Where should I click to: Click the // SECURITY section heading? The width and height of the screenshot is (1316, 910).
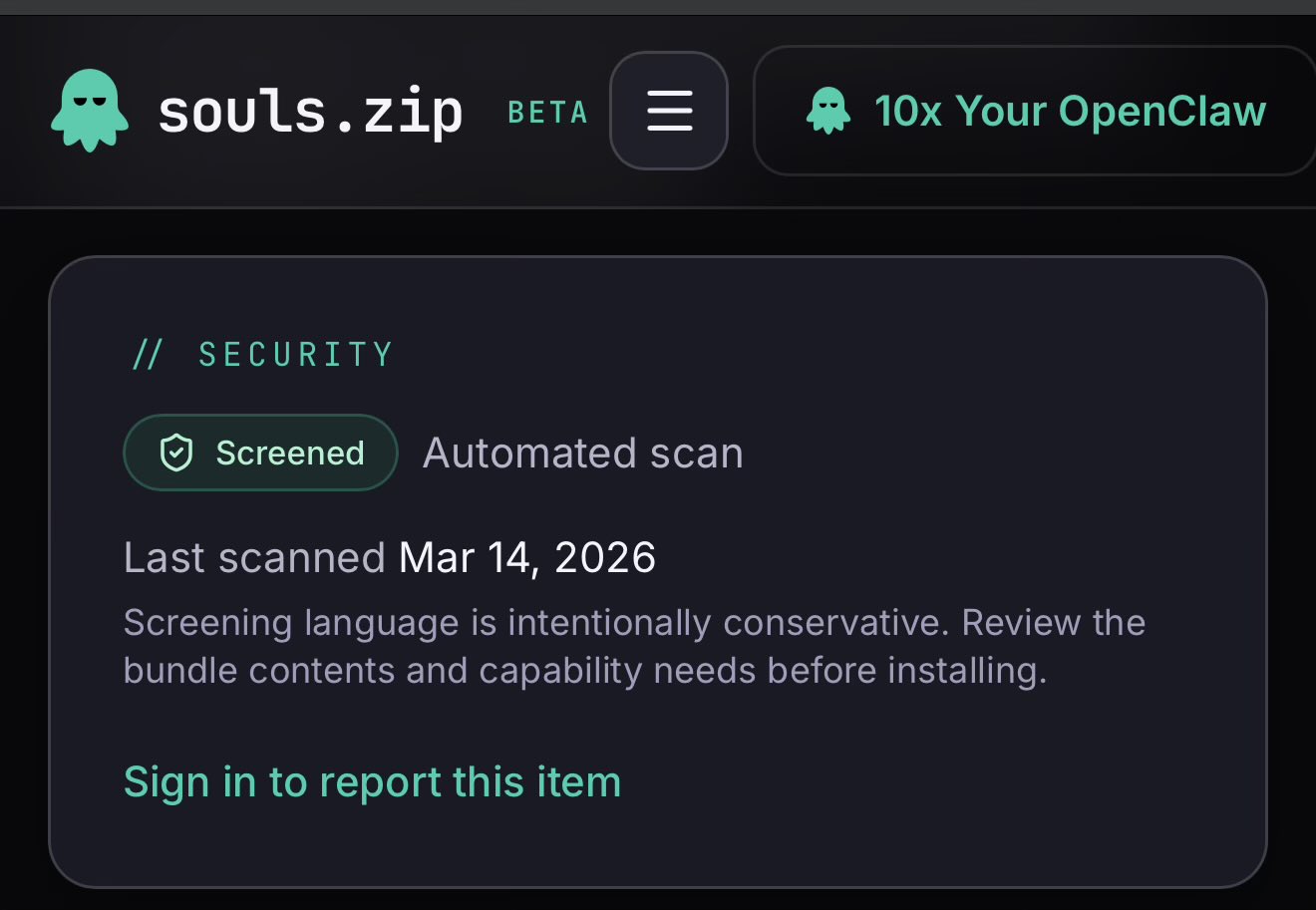coord(263,354)
